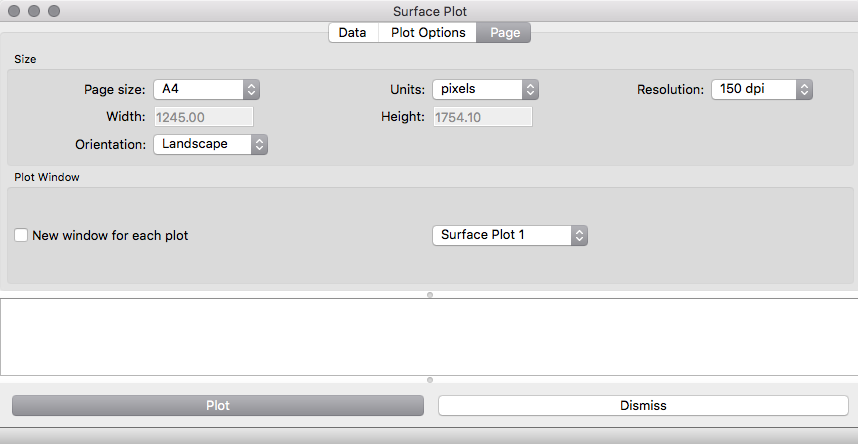
Task: Switch to the Data tab
Action: coord(352,33)
